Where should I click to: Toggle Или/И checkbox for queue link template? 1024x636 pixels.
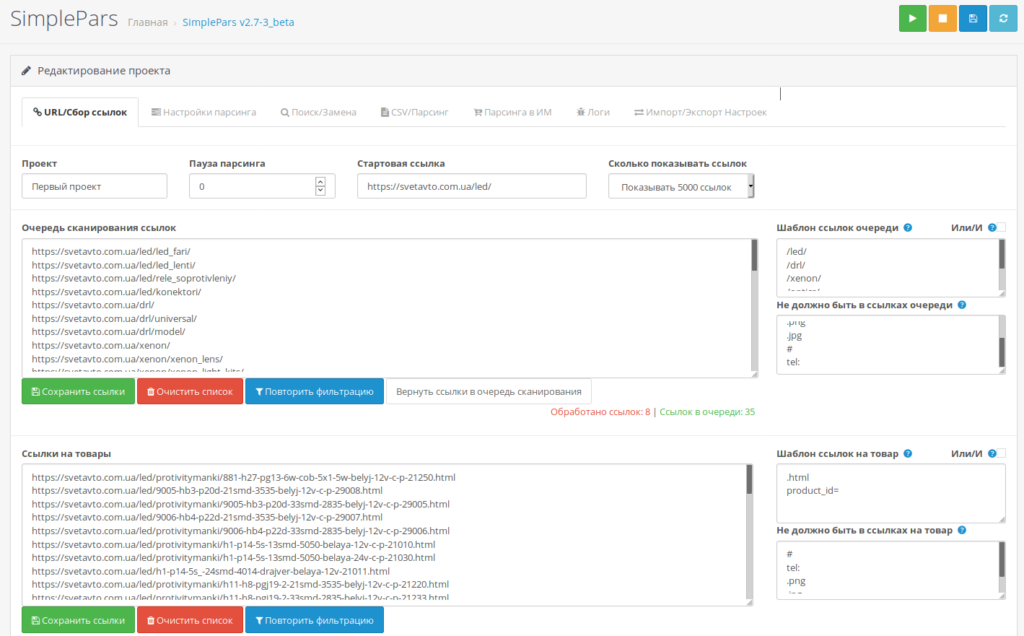(1002, 228)
